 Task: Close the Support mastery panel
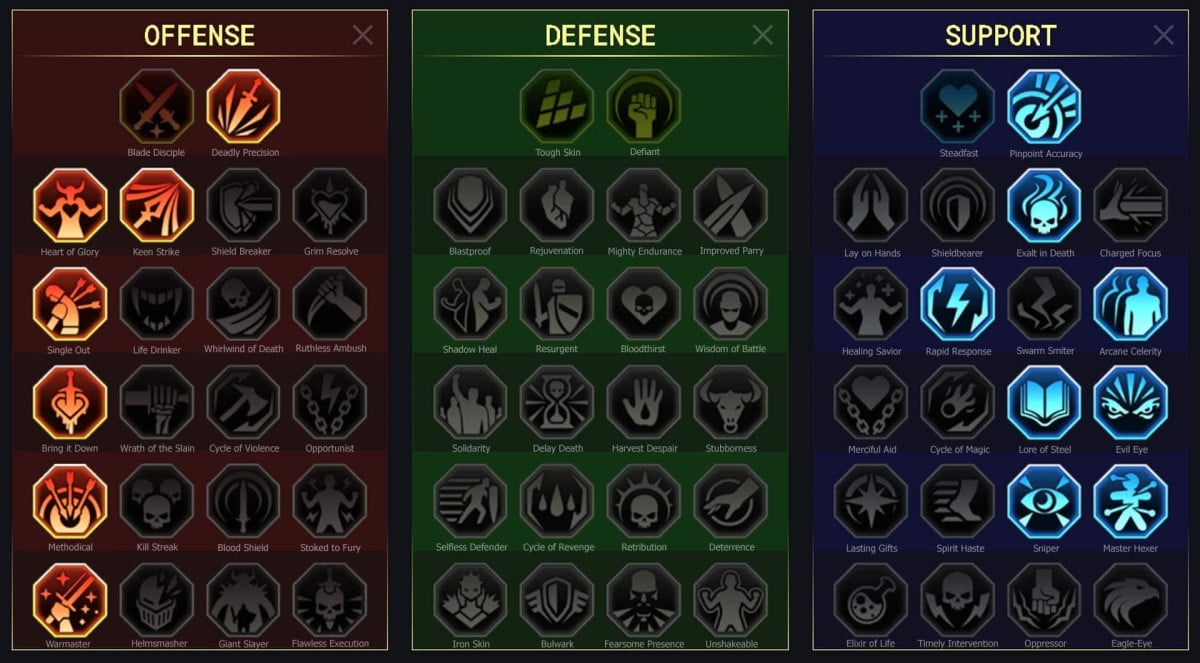[1164, 36]
